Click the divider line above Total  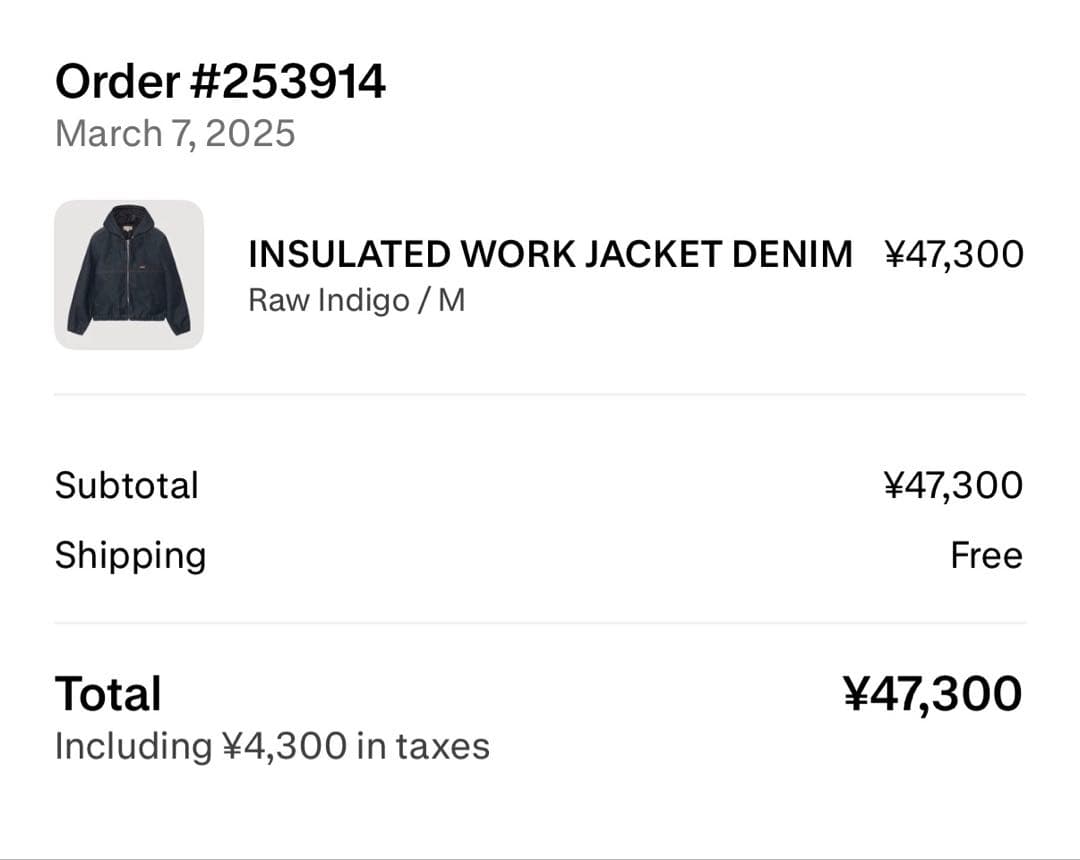[x=540, y=624]
